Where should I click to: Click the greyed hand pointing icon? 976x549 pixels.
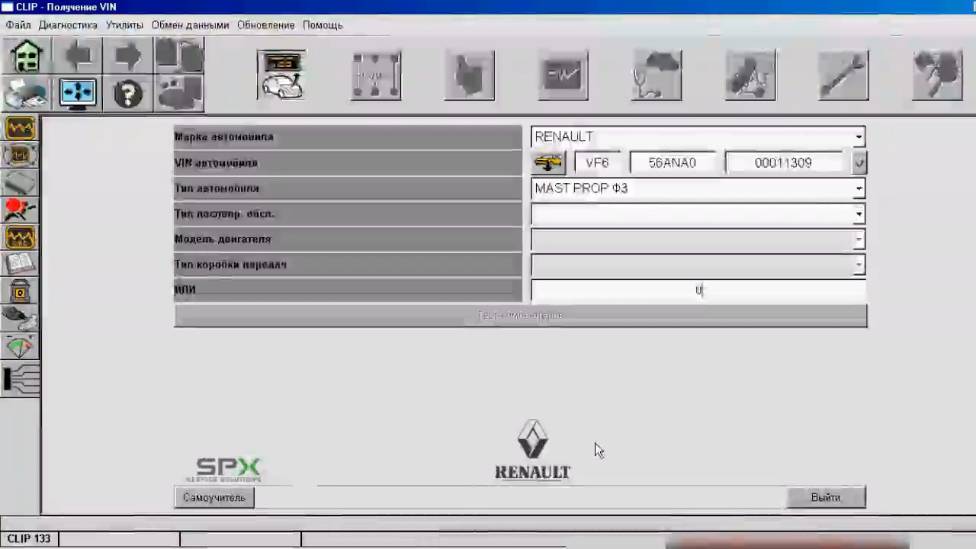click(469, 75)
